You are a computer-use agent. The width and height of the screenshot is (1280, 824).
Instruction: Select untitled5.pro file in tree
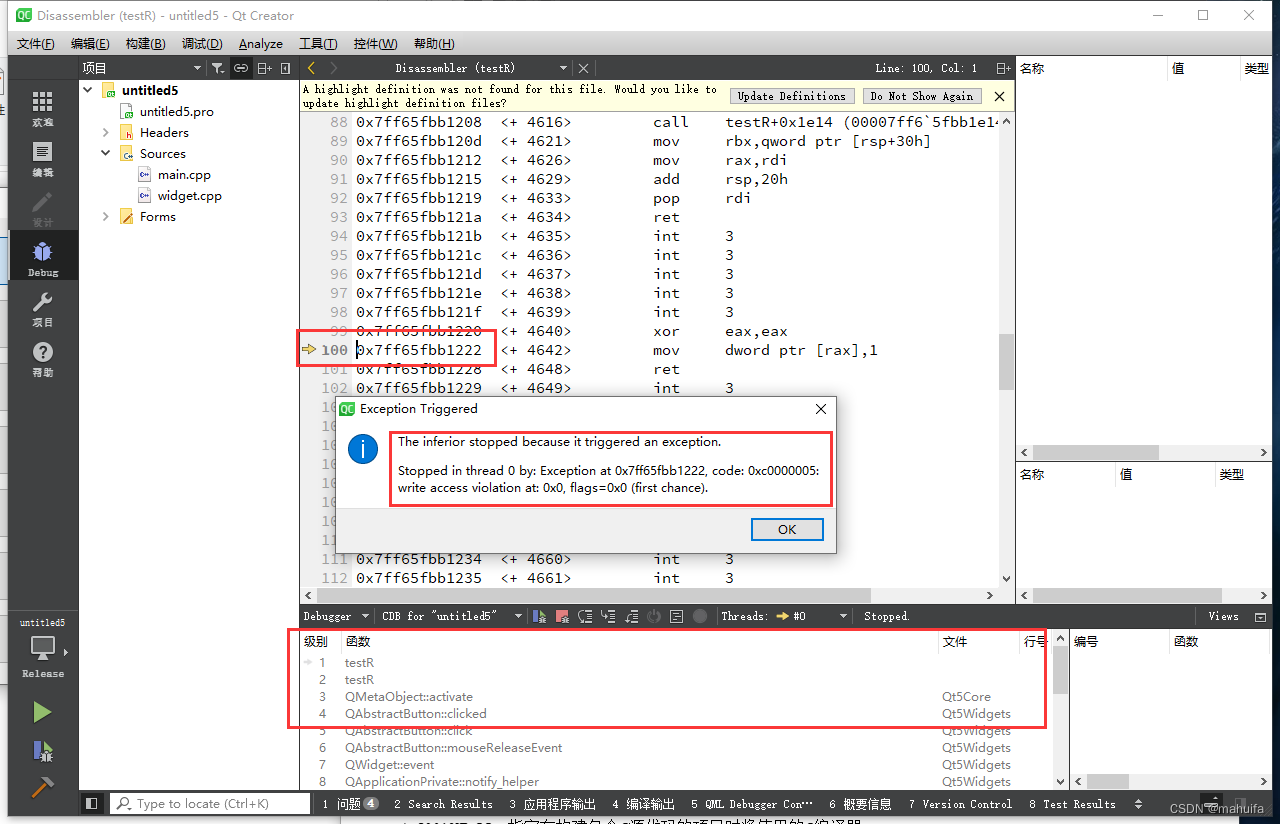coord(176,111)
